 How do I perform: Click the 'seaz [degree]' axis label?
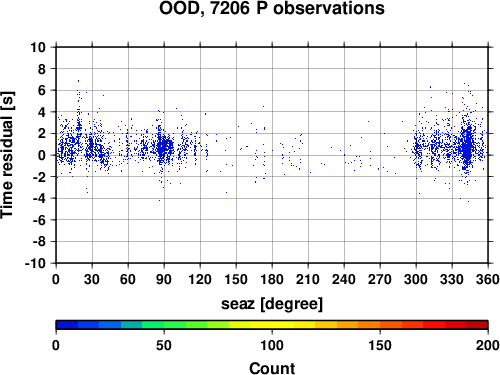pos(272,304)
